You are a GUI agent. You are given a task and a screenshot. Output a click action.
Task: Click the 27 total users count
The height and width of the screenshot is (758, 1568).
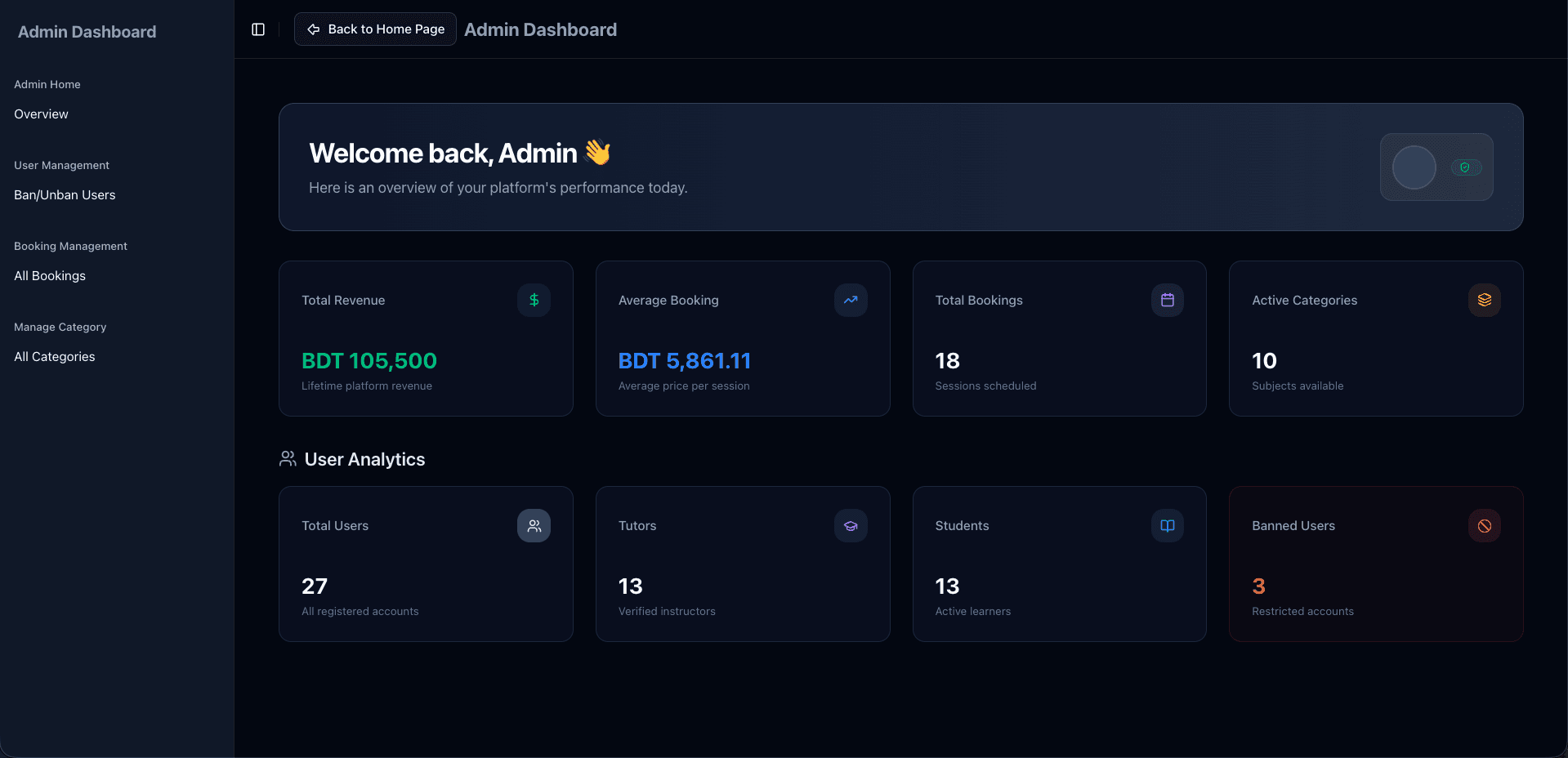click(x=315, y=586)
